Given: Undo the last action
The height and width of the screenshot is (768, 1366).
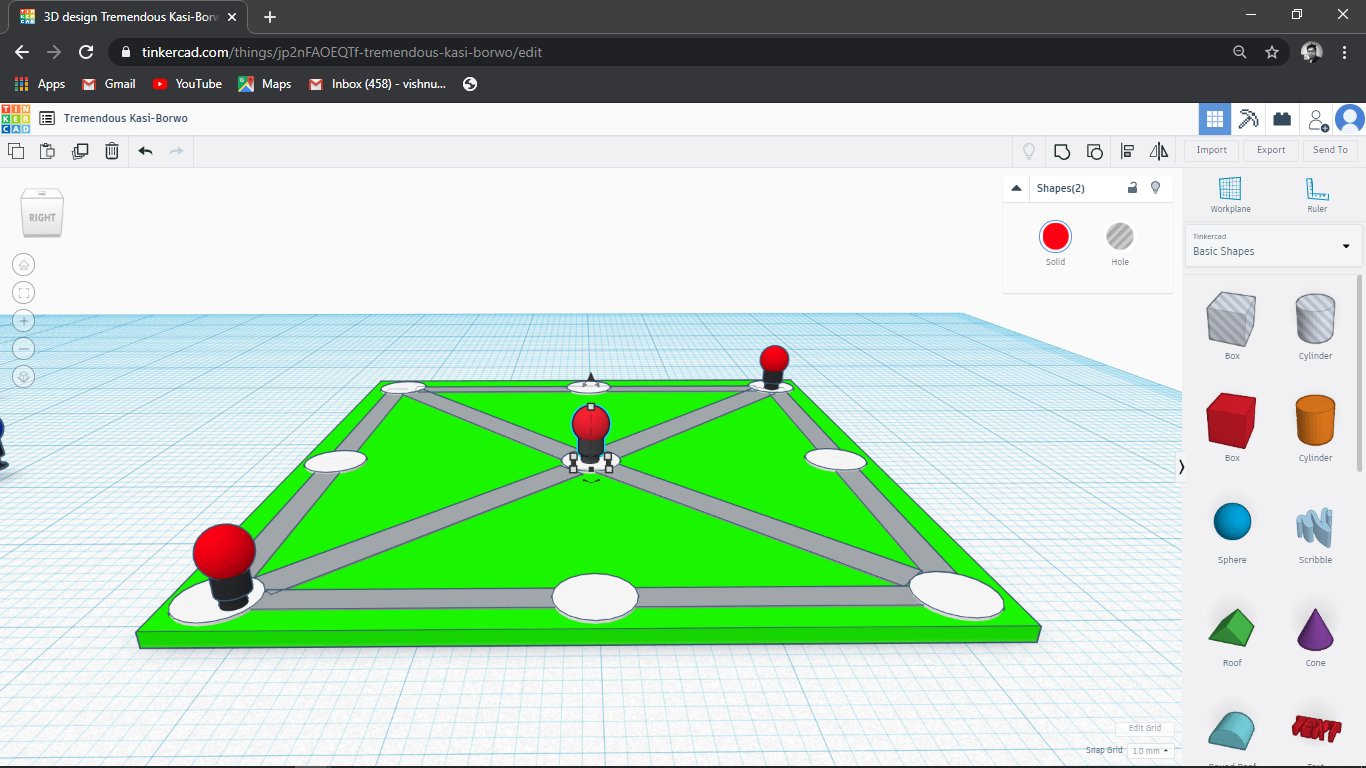Looking at the screenshot, I should pyautogui.click(x=146, y=151).
